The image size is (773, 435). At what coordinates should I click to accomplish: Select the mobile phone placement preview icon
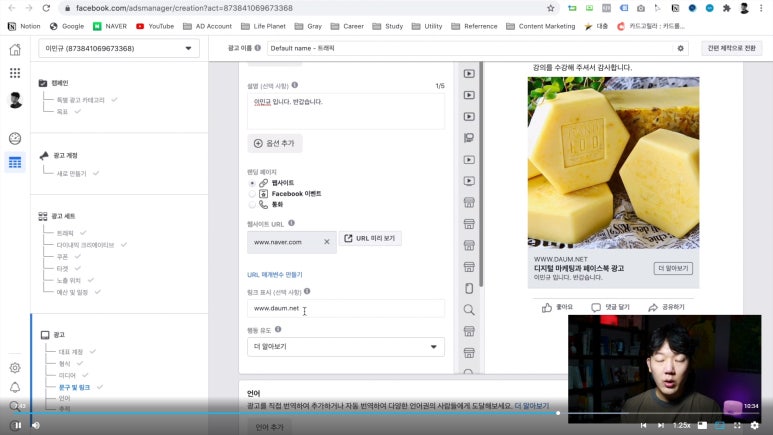469,288
